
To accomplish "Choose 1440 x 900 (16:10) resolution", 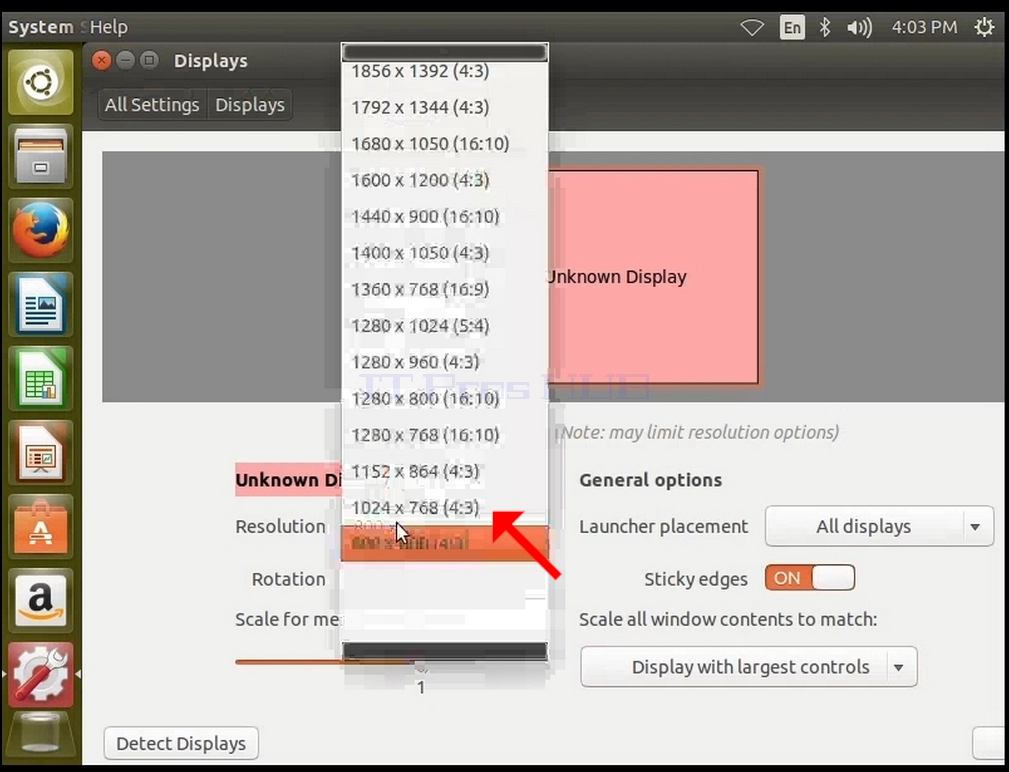I will click(x=445, y=216).
